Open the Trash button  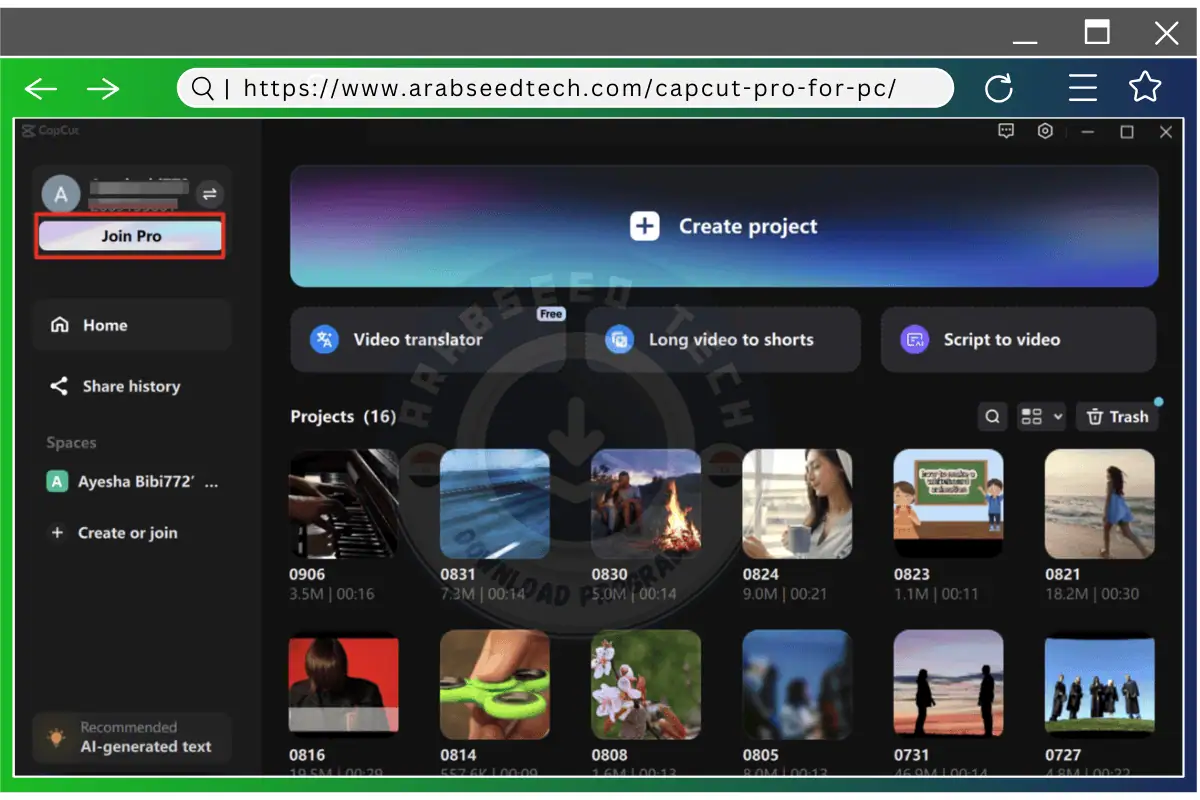[1117, 417]
